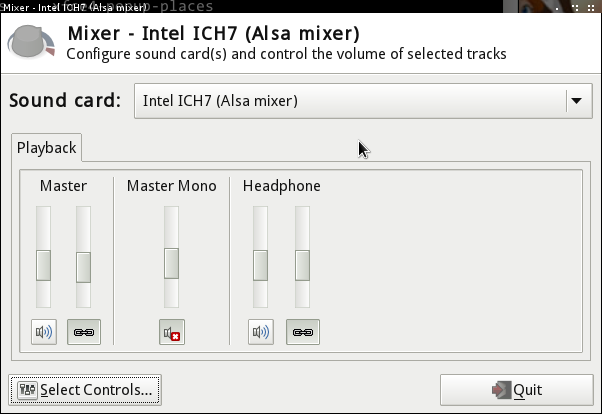
Task: Click the Select Controls mixer icon
Action: (x=27, y=390)
